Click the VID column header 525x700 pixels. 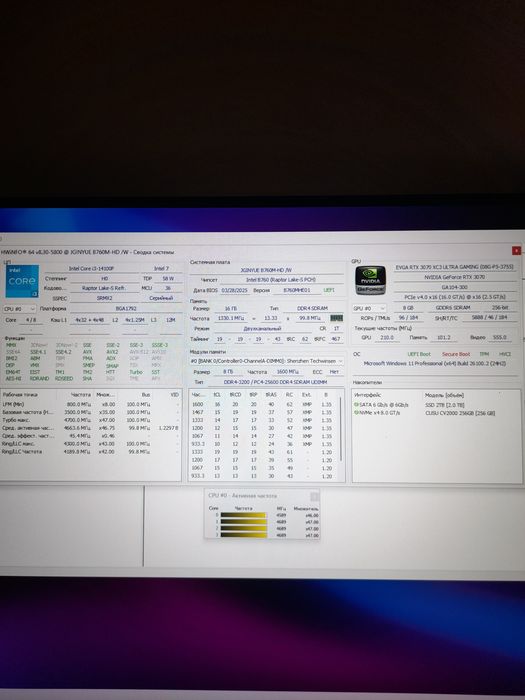175,395
